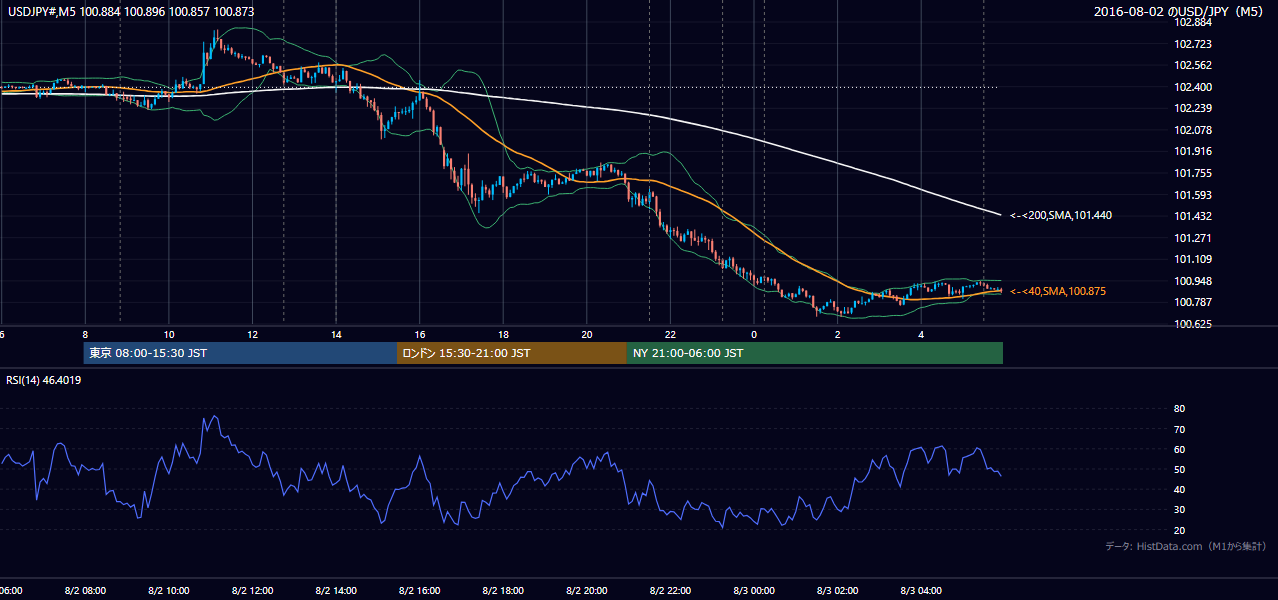Image resolution: width=1278 pixels, height=600 pixels.
Task: Click the 8/2 20:00 time axis label
Action: (586, 591)
